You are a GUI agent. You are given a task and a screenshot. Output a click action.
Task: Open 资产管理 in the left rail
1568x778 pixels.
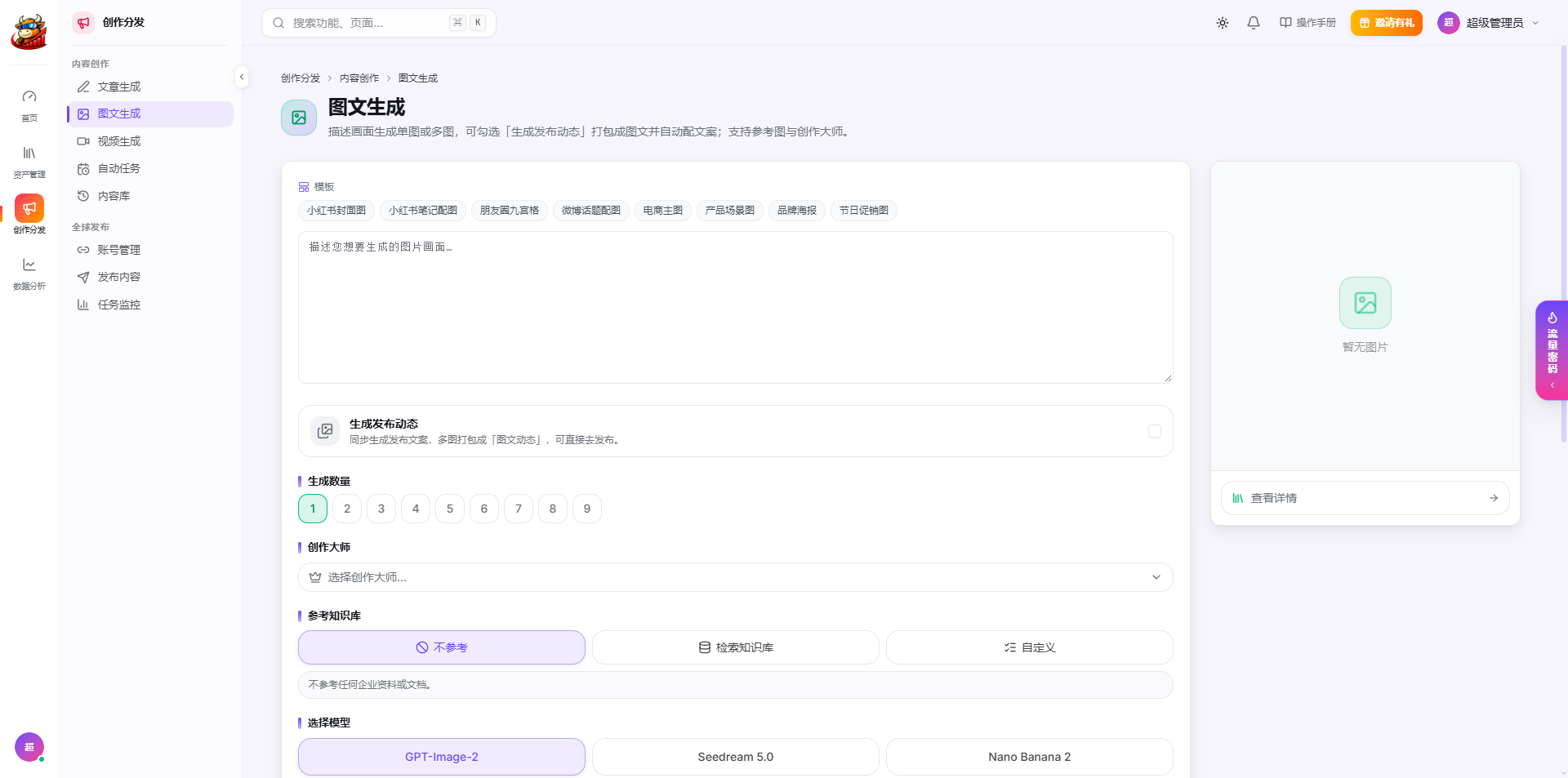[x=29, y=162]
